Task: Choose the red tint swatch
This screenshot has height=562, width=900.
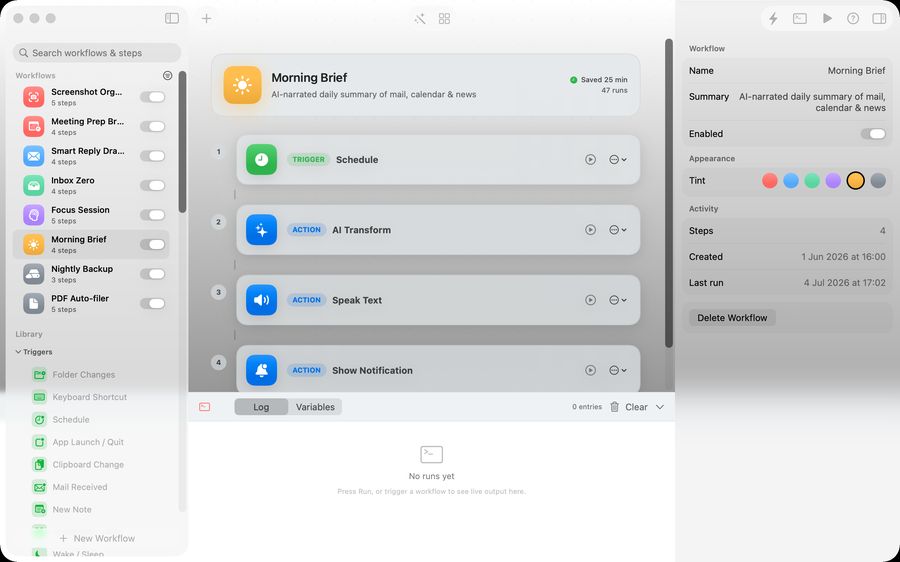Action: (770, 181)
